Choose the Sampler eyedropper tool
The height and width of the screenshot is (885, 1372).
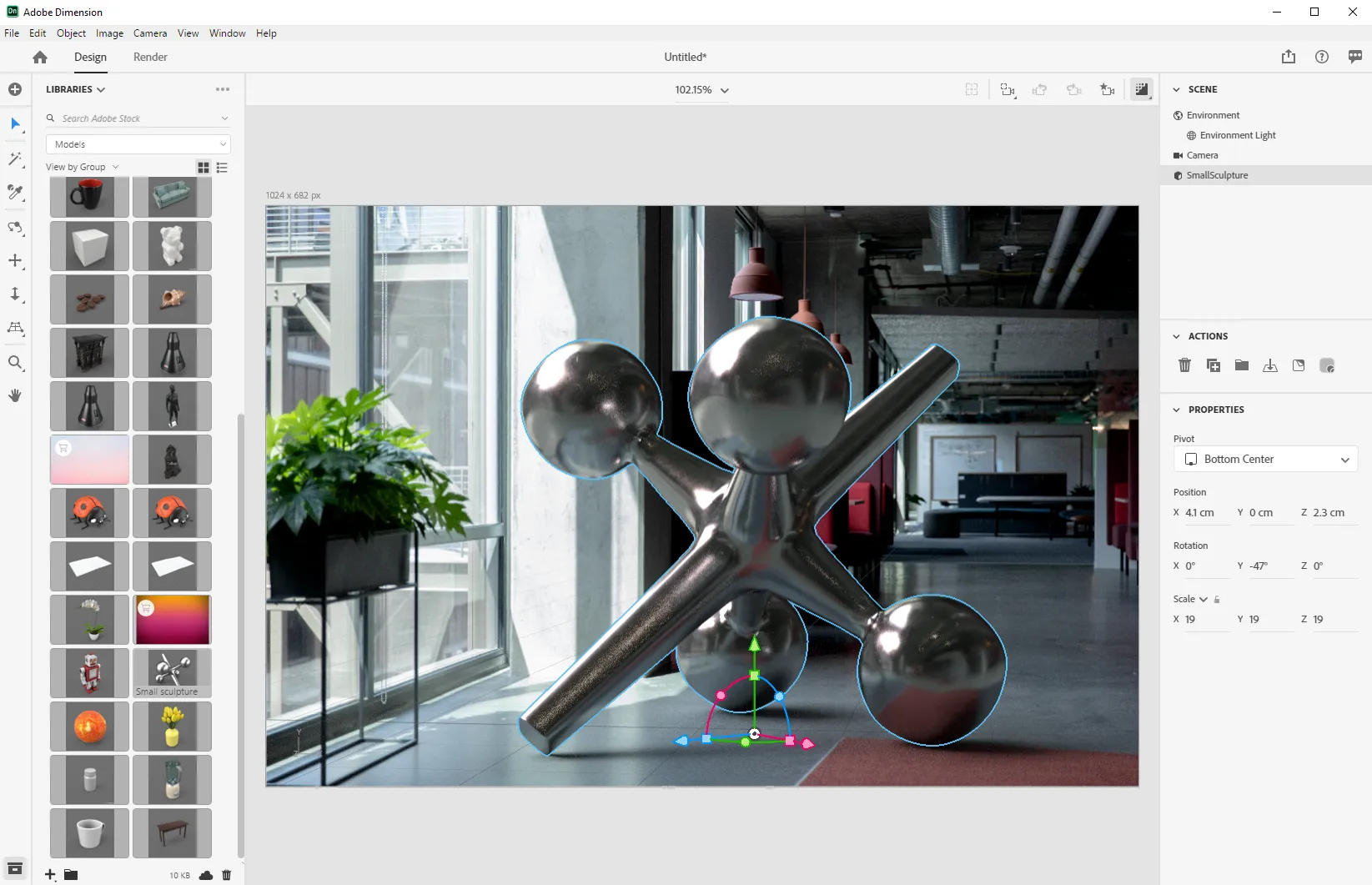point(15,193)
